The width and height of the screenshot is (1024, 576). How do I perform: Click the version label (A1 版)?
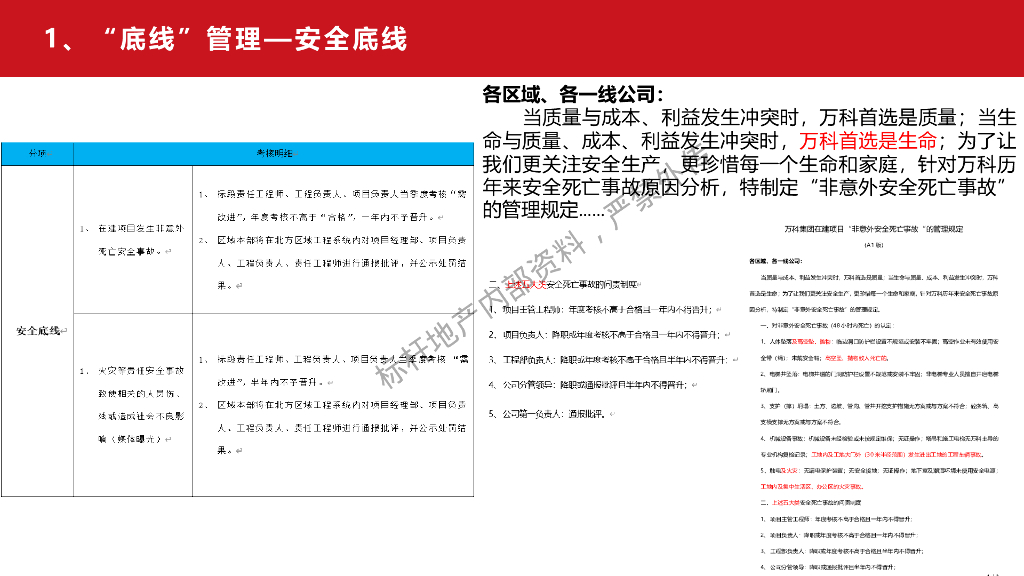[873, 245]
